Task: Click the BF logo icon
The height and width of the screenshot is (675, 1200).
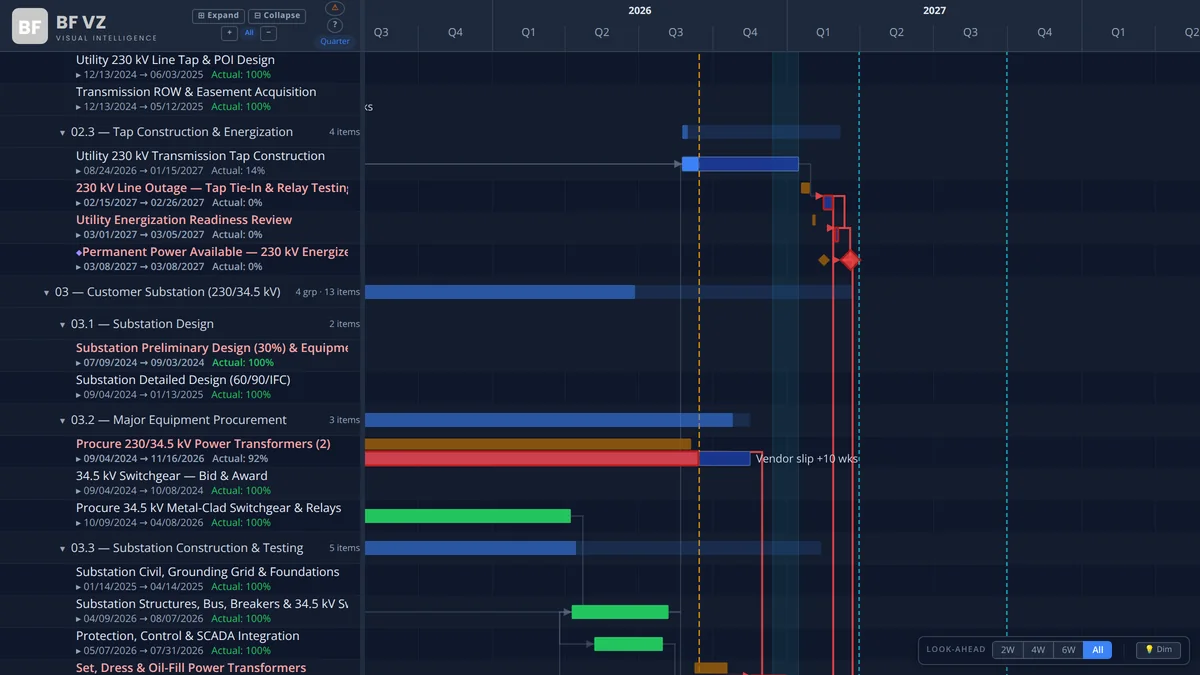Action: [x=30, y=26]
